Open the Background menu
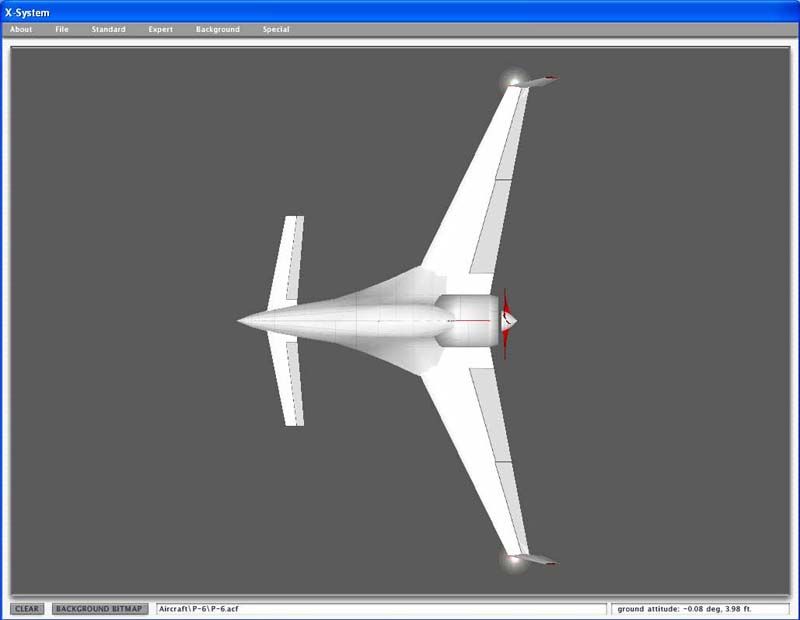 tap(218, 29)
